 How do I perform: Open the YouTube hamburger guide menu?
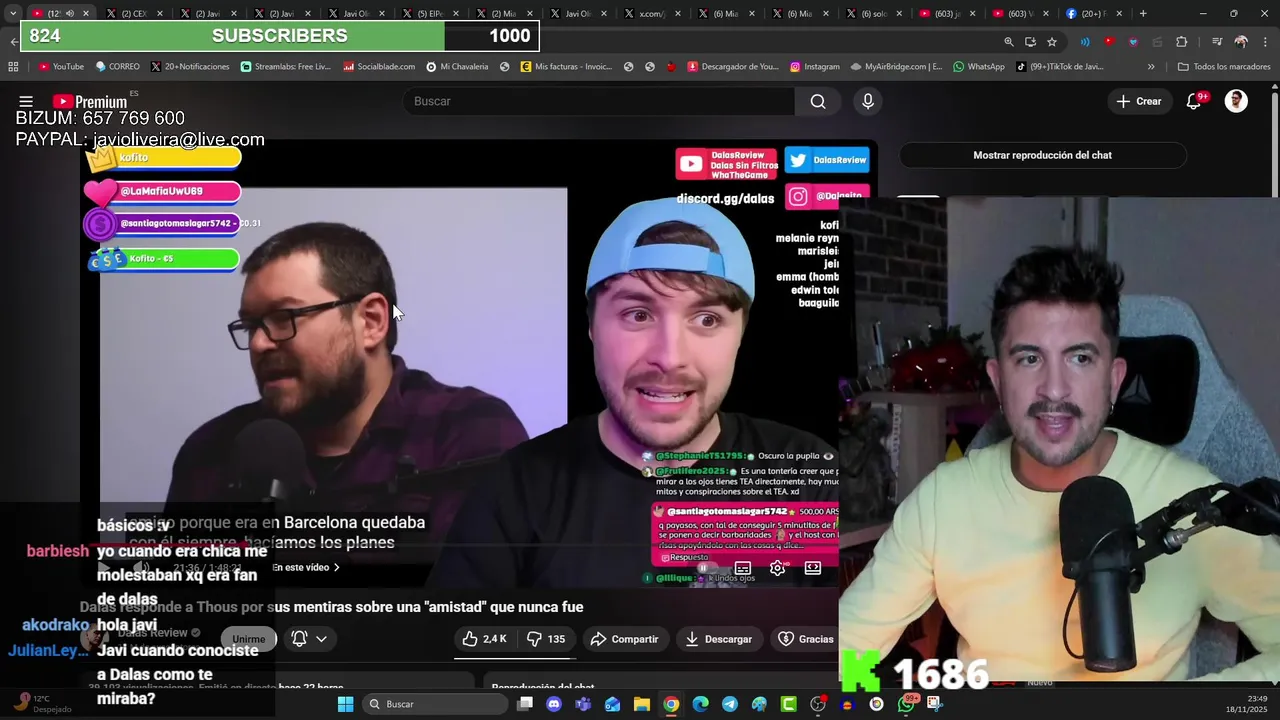(x=26, y=101)
